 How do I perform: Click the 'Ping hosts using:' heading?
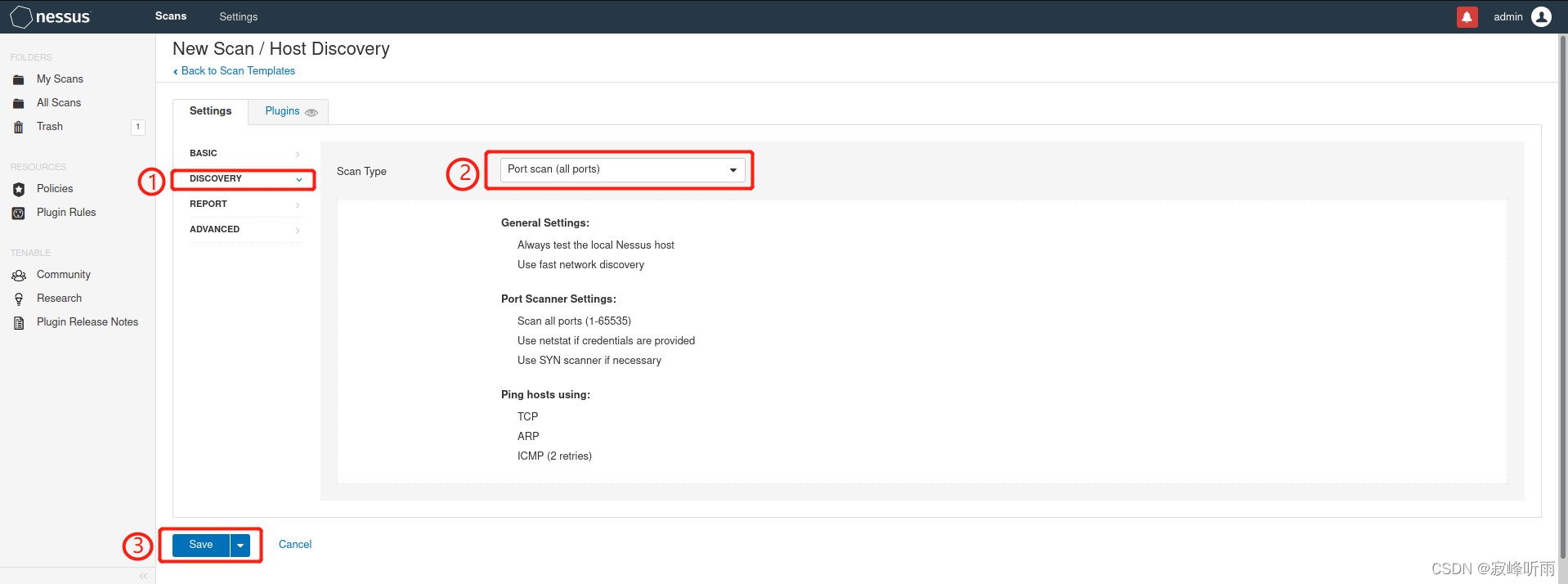[x=545, y=395]
